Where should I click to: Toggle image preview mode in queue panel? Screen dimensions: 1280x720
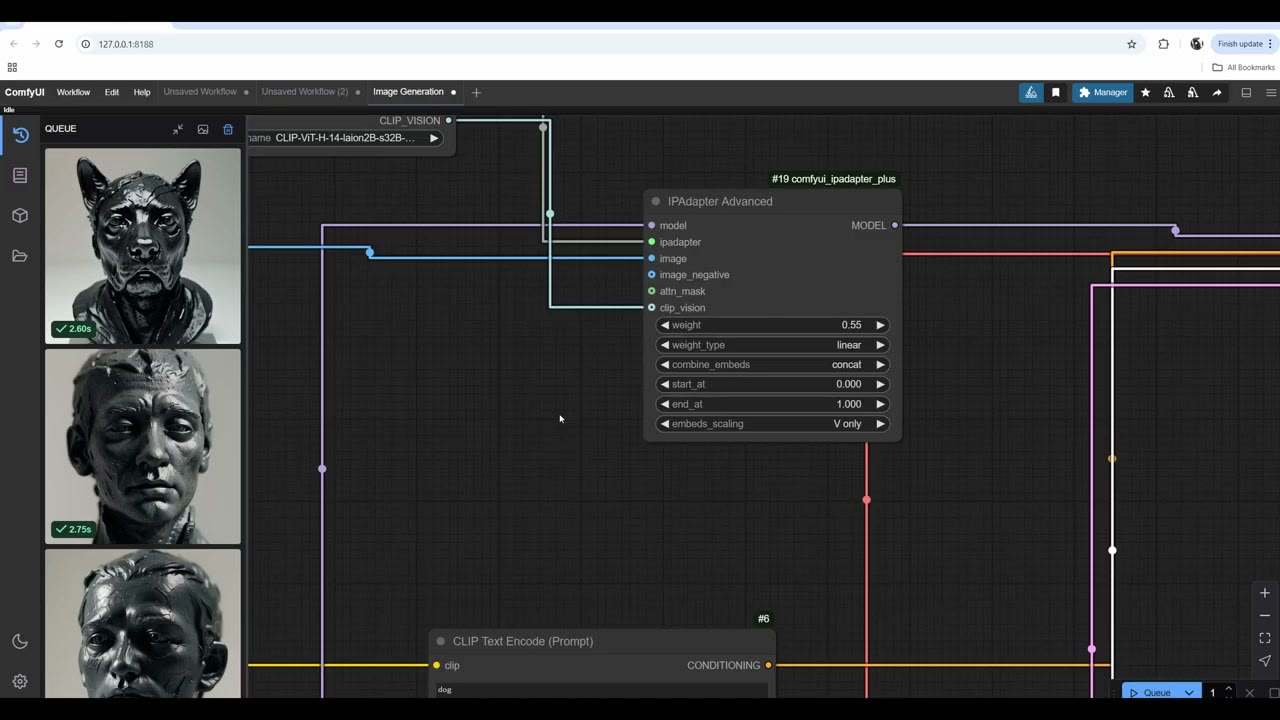coord(203,129)
